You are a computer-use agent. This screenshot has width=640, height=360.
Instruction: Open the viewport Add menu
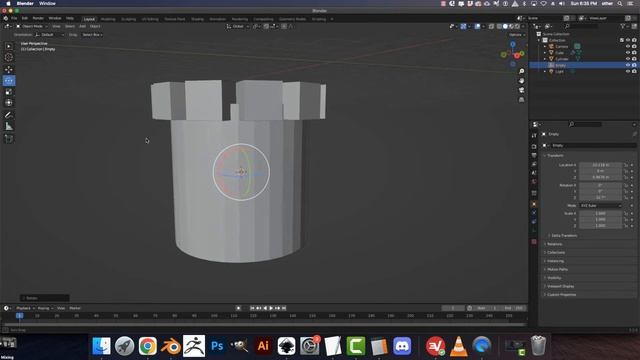click(82, 26)
